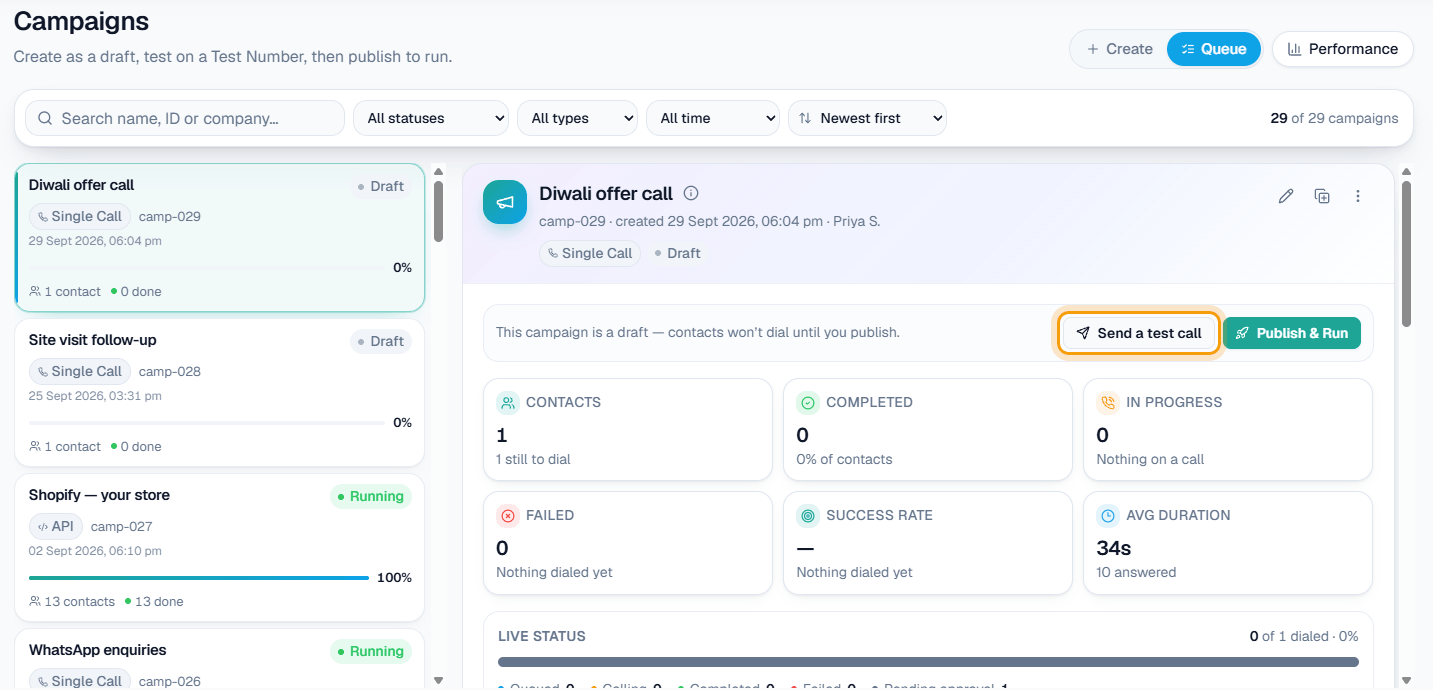
Task: Click the Contacts people icon in stats card
Action: (508, 403)
